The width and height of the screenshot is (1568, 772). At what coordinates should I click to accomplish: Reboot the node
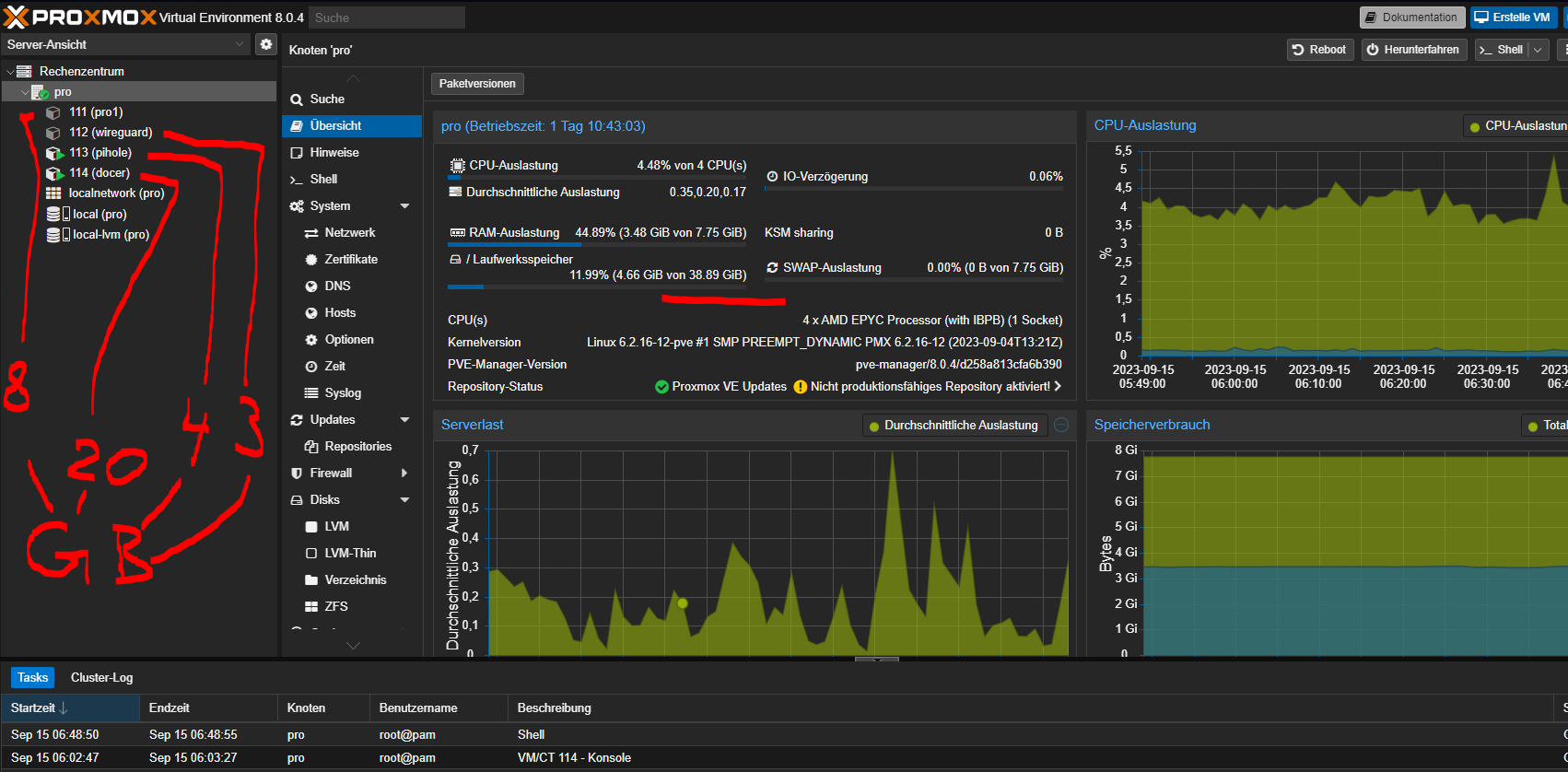coord(1319,50)
